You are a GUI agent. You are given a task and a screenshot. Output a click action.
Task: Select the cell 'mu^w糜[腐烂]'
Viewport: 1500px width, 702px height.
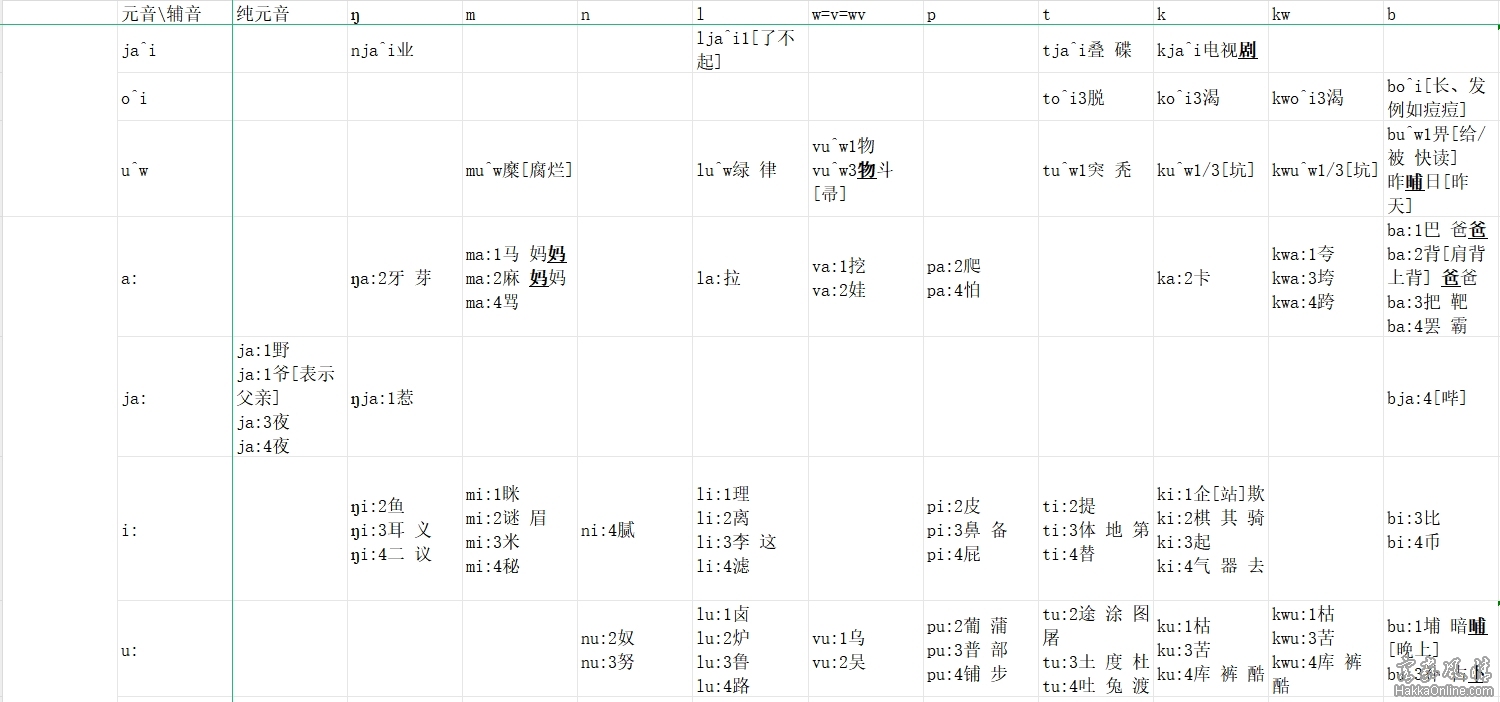[x=519, y=170]
